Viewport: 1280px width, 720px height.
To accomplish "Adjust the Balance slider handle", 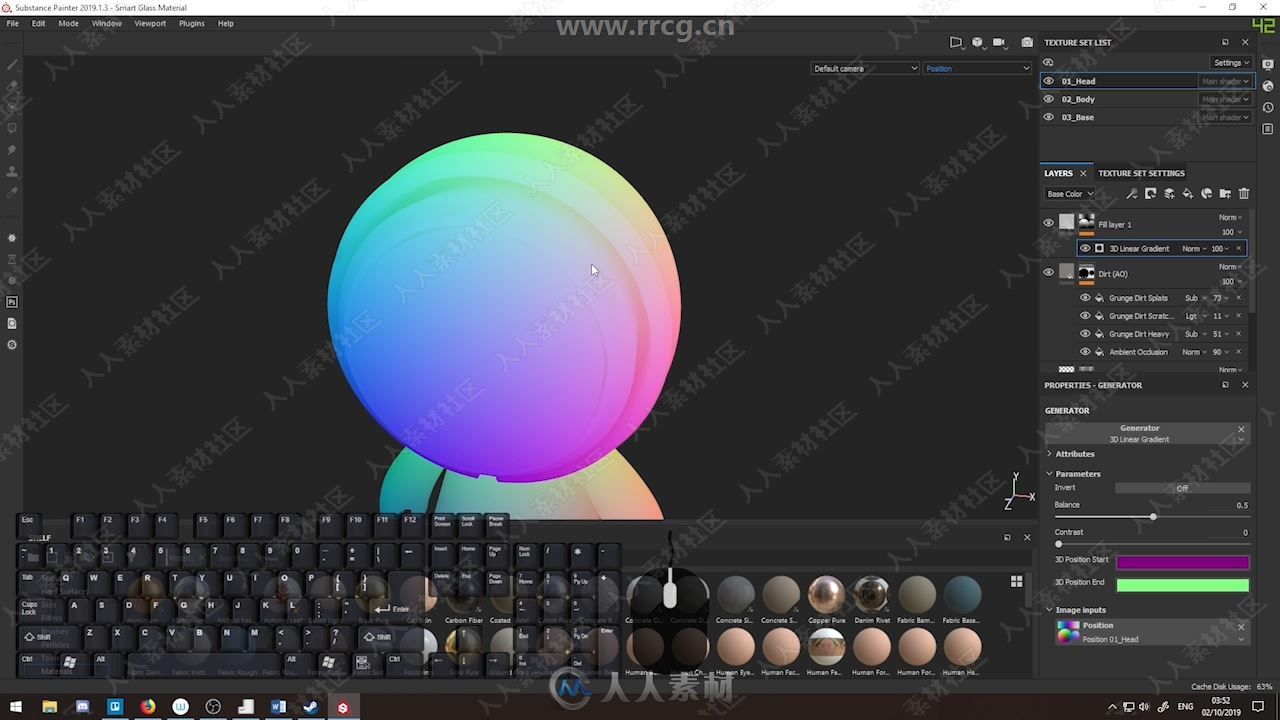I will pos(1153,517).
